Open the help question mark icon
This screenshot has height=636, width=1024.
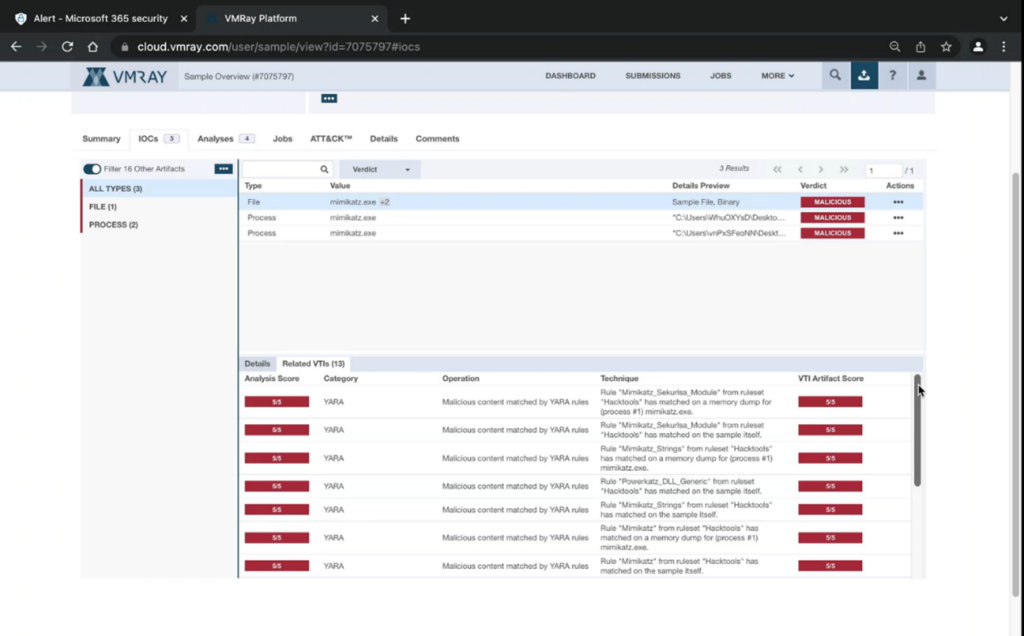[892, 76]
